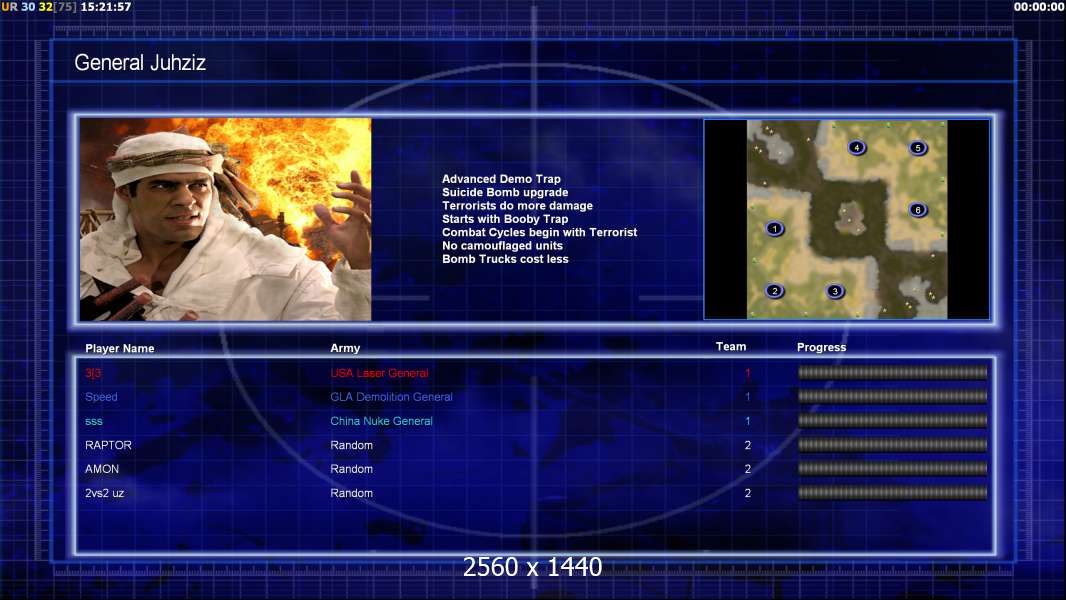Viewport: 1066px width, 600px height.
Task: Click 'Army' column header
Action: click(x=345, y=348)
